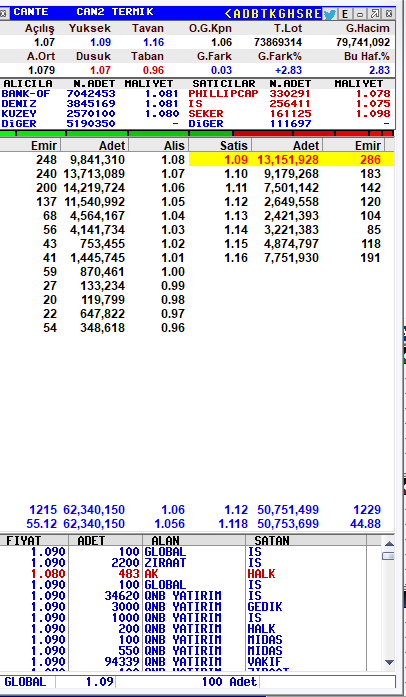Image resolution: width=406 pixels, height=697 pixels.
Task: Open the Twitter bird icon in title bar
Action: pos(329,14)
